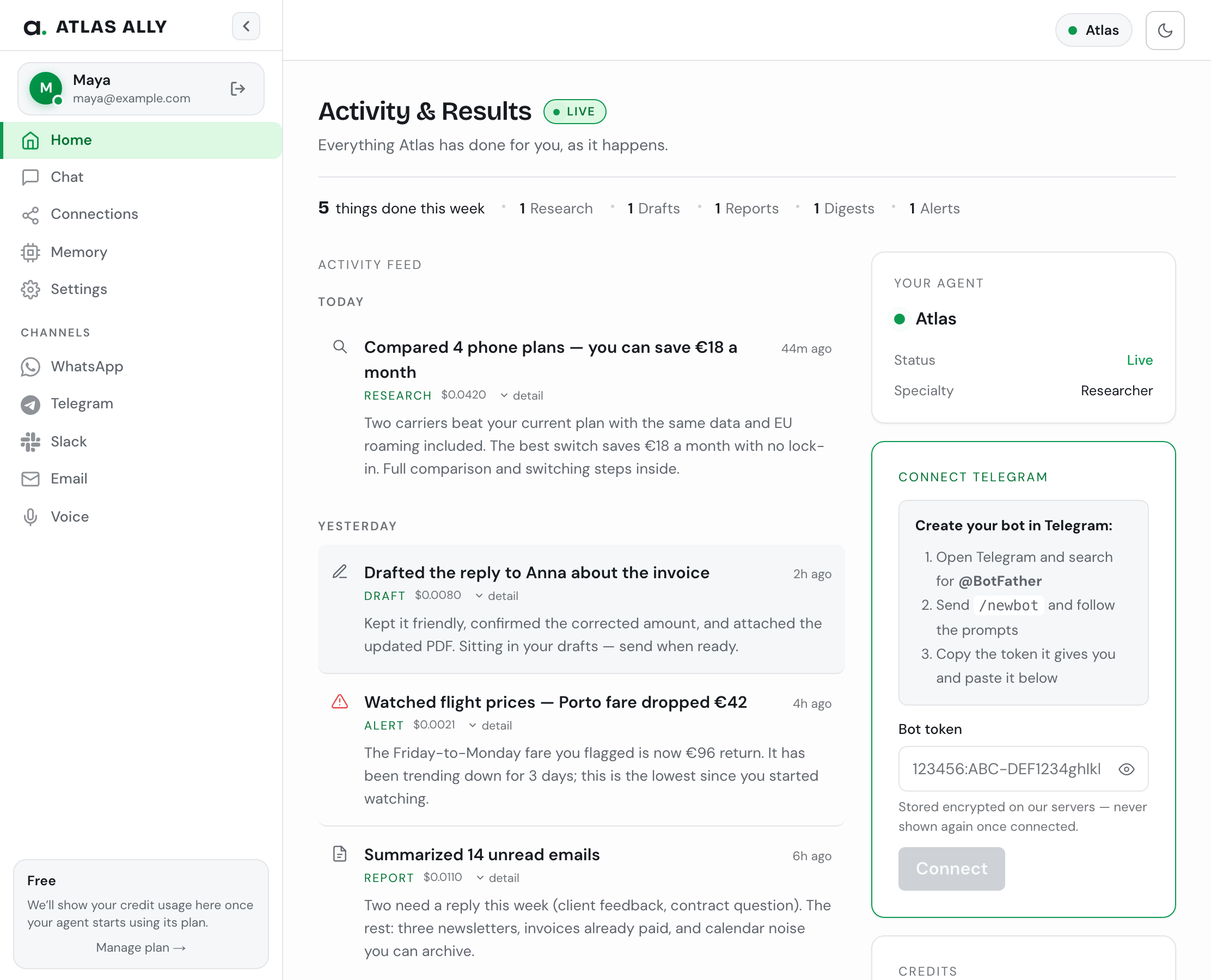Open 'Summarized 14 unread emails' entry

(481, 855)
